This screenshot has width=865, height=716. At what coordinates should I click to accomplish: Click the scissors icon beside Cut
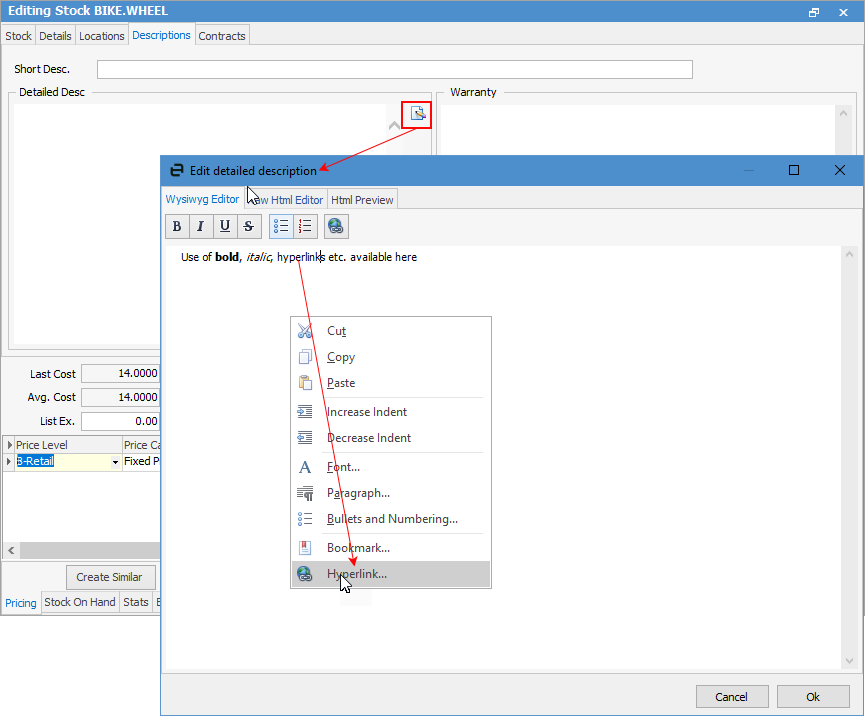click(305, 330)
